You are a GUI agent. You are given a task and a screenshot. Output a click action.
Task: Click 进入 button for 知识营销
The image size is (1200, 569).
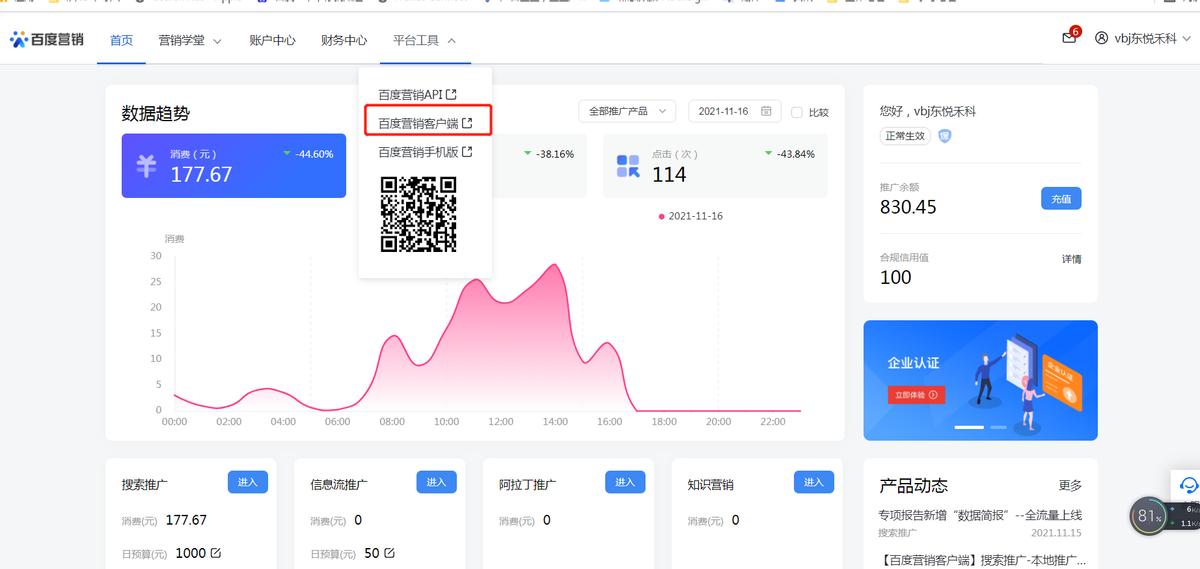coord(813,482)
